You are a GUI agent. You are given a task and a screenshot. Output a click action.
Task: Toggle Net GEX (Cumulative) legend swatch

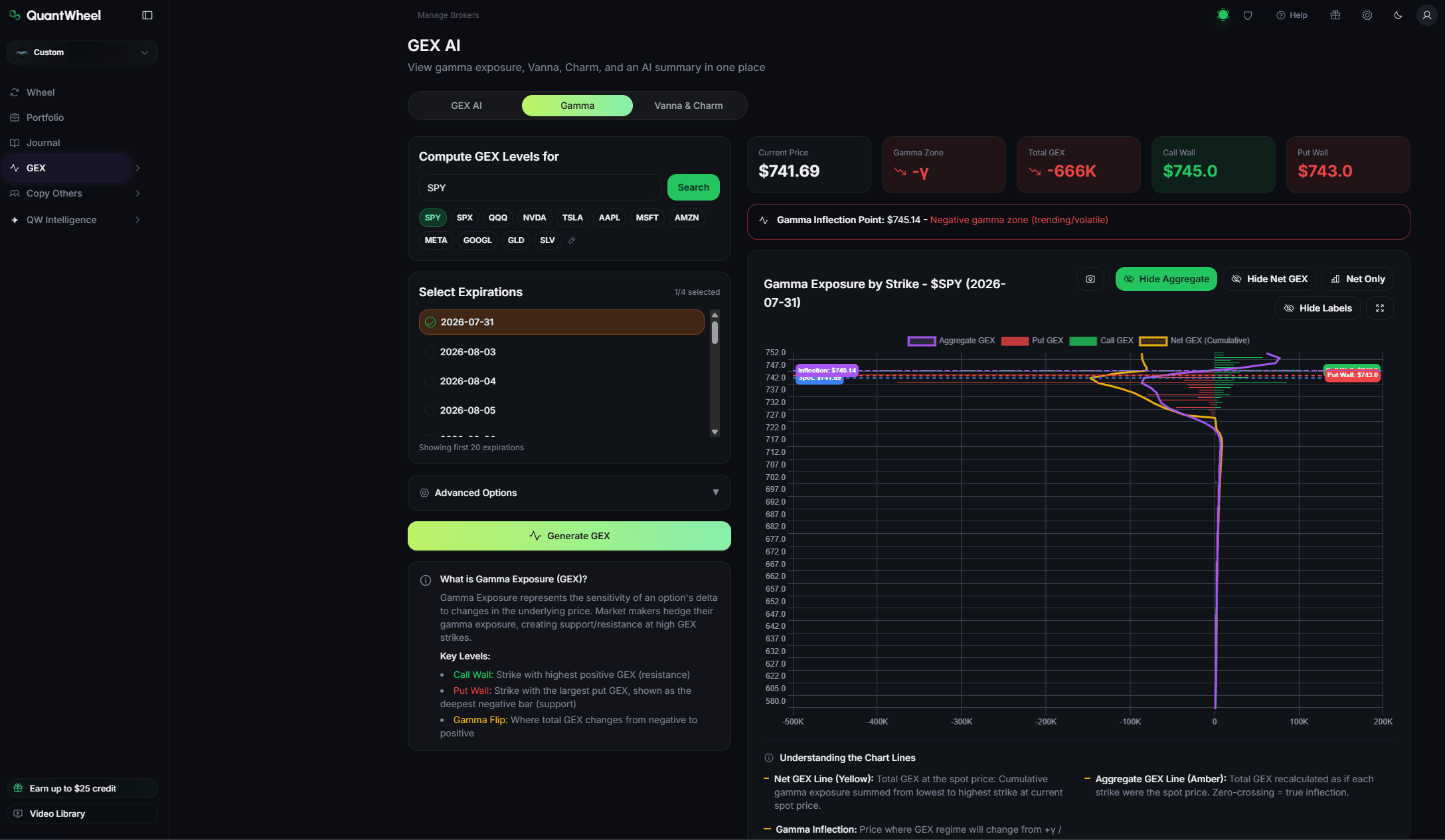coord(1153,341)
